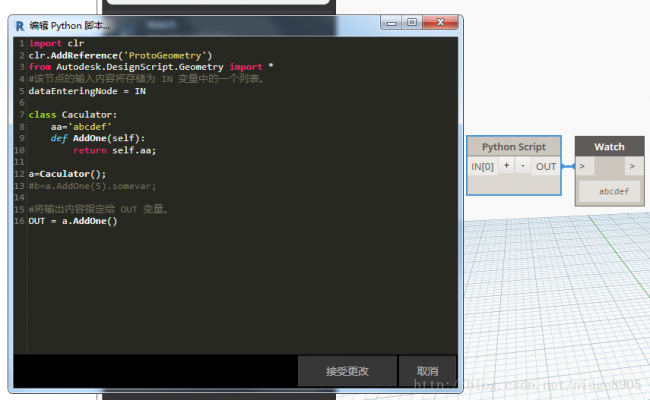This screenshot has width=650, height=400.
Task: Maximize the Python script editor window
Action: [x=411, y=23]
